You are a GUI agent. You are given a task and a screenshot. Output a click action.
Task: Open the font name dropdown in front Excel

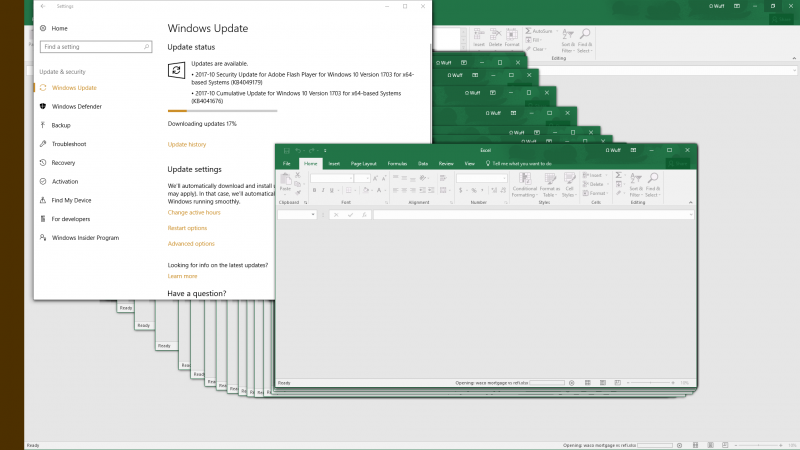tap(351, 178)
